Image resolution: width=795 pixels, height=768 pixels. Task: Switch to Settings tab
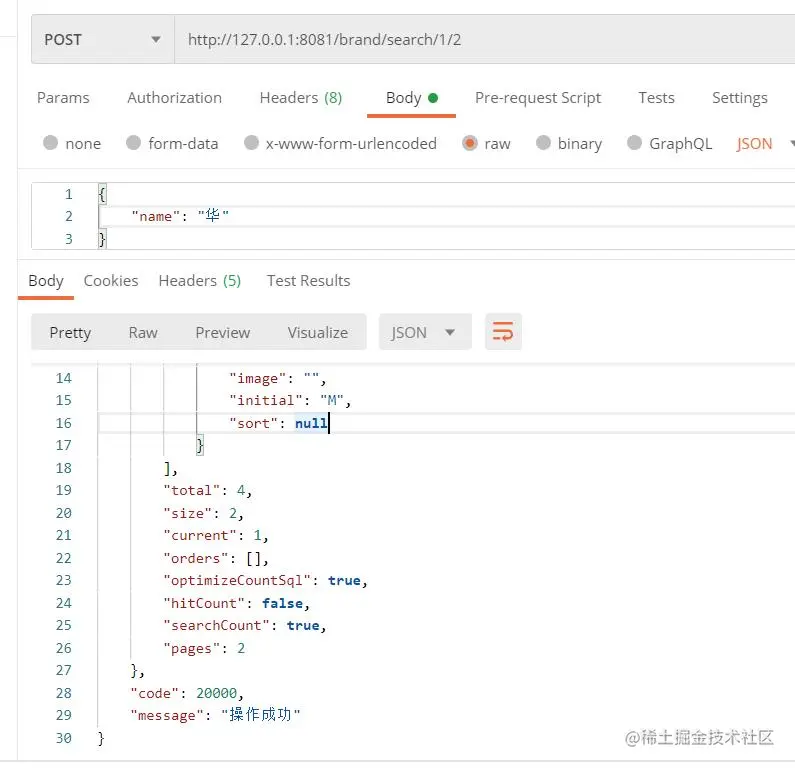click(x=739, y=97)
